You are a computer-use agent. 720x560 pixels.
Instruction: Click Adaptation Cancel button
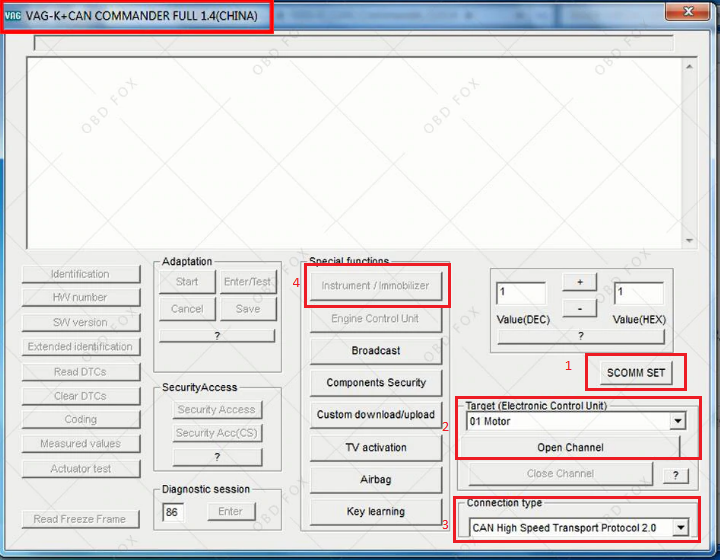pos(187,309)
